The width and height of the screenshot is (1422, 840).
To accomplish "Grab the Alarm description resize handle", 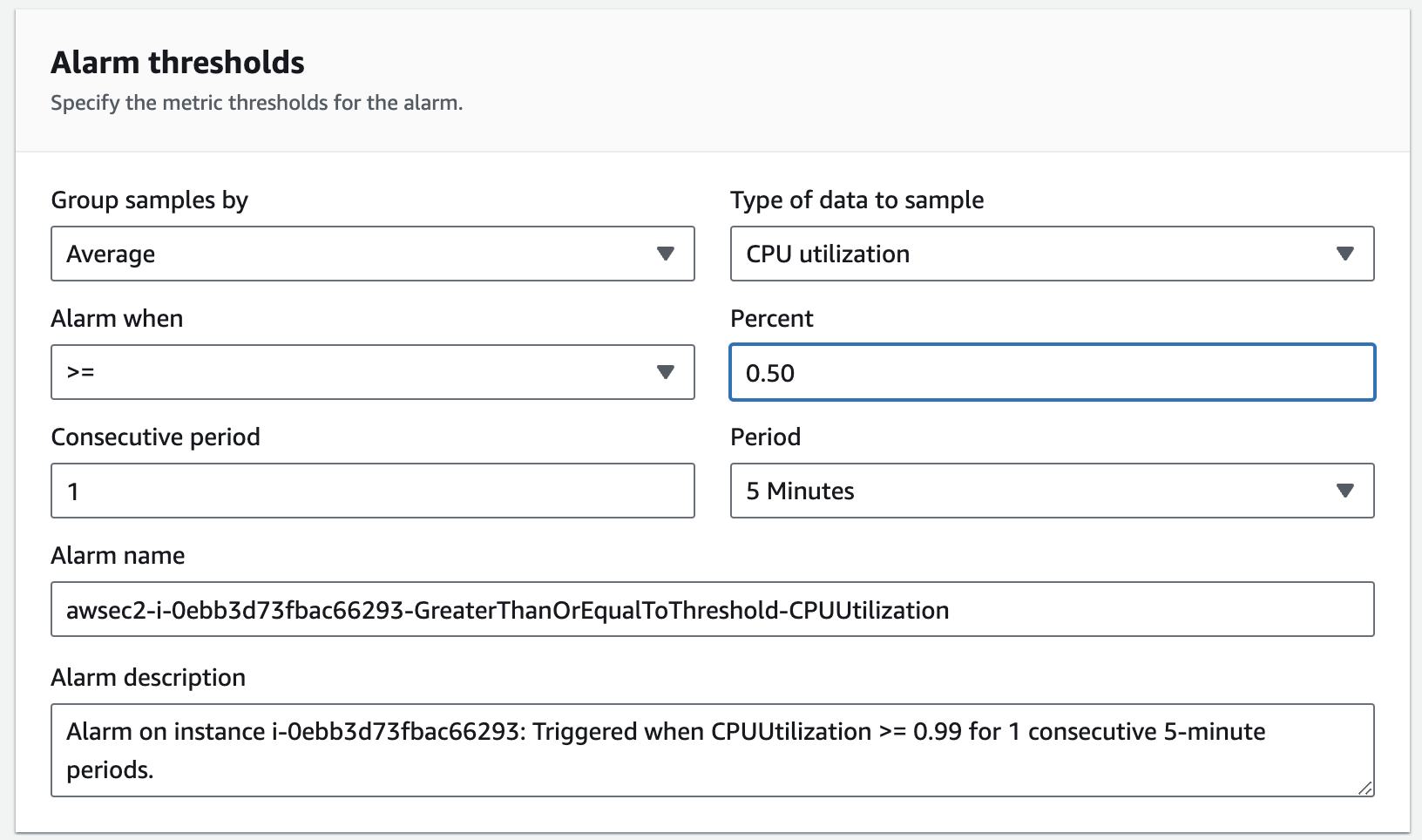I will click(x=1364, y=788).
